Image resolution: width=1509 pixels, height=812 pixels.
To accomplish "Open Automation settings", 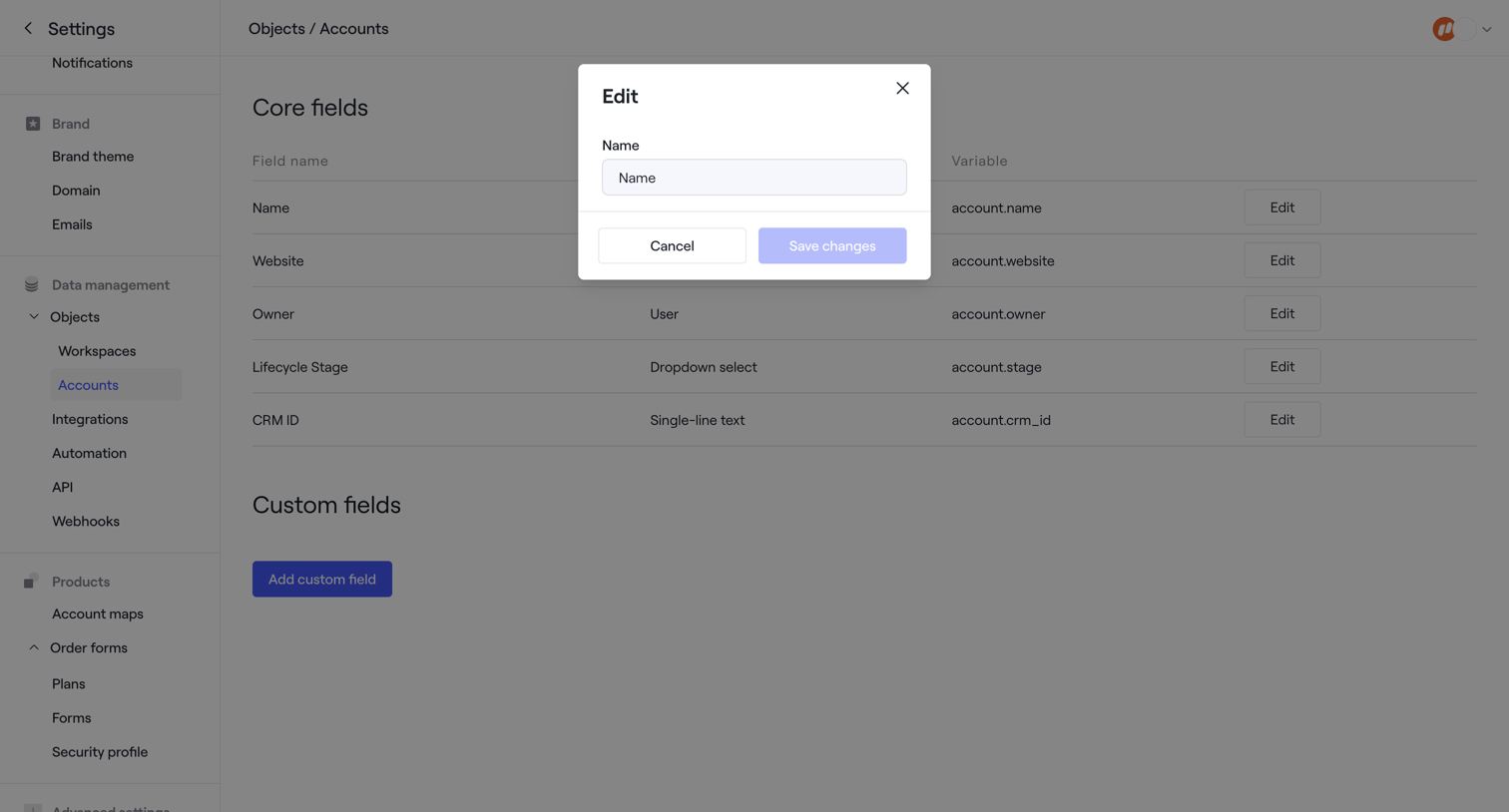I will 89,453.
